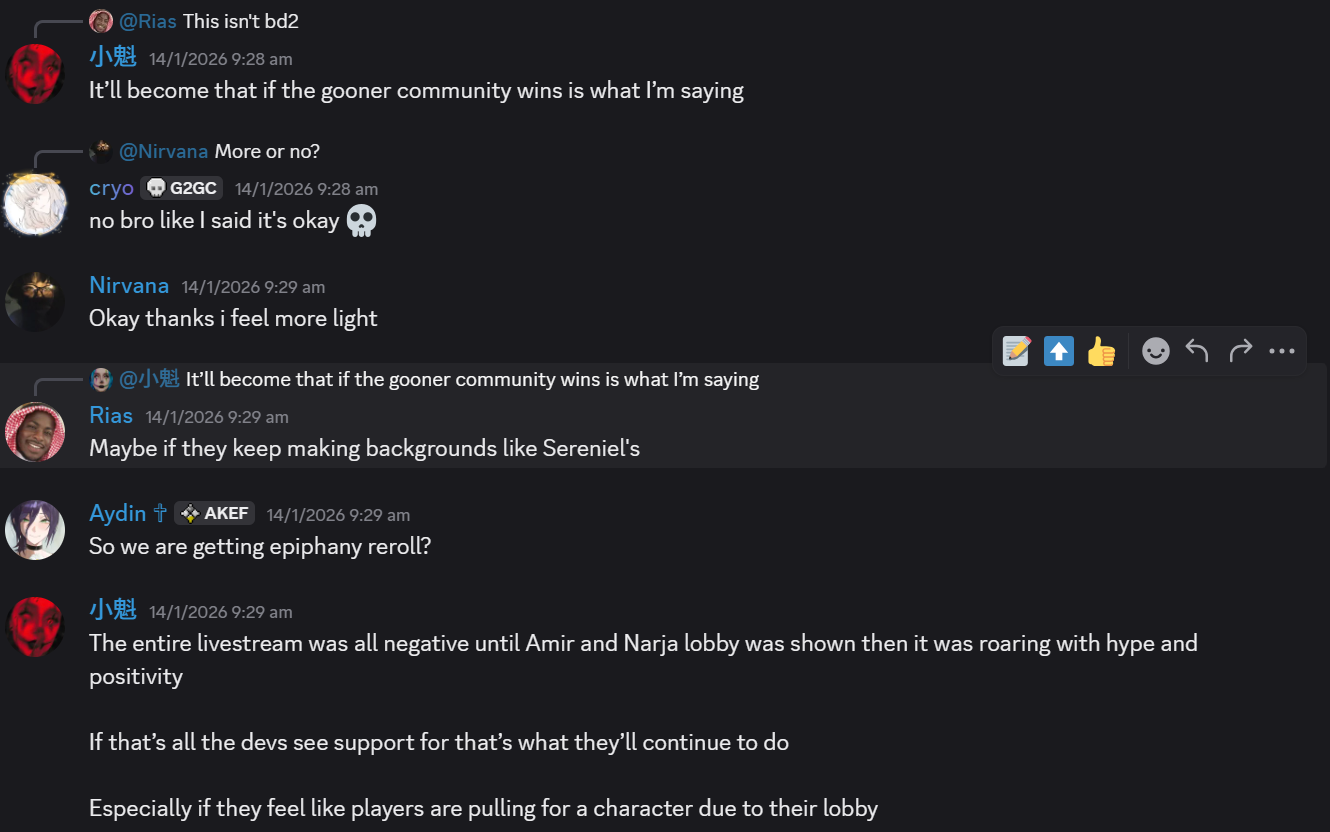Click the skull emoji in cryo's message
1330x832 pixels.
point(361,221)
